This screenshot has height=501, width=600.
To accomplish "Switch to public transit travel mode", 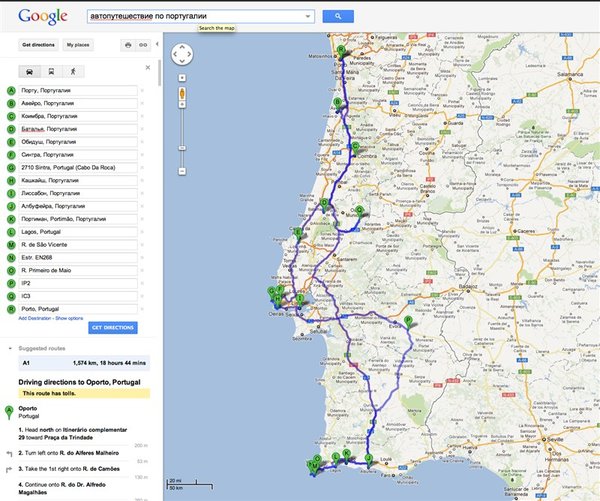I will click(x=49, y=71).
